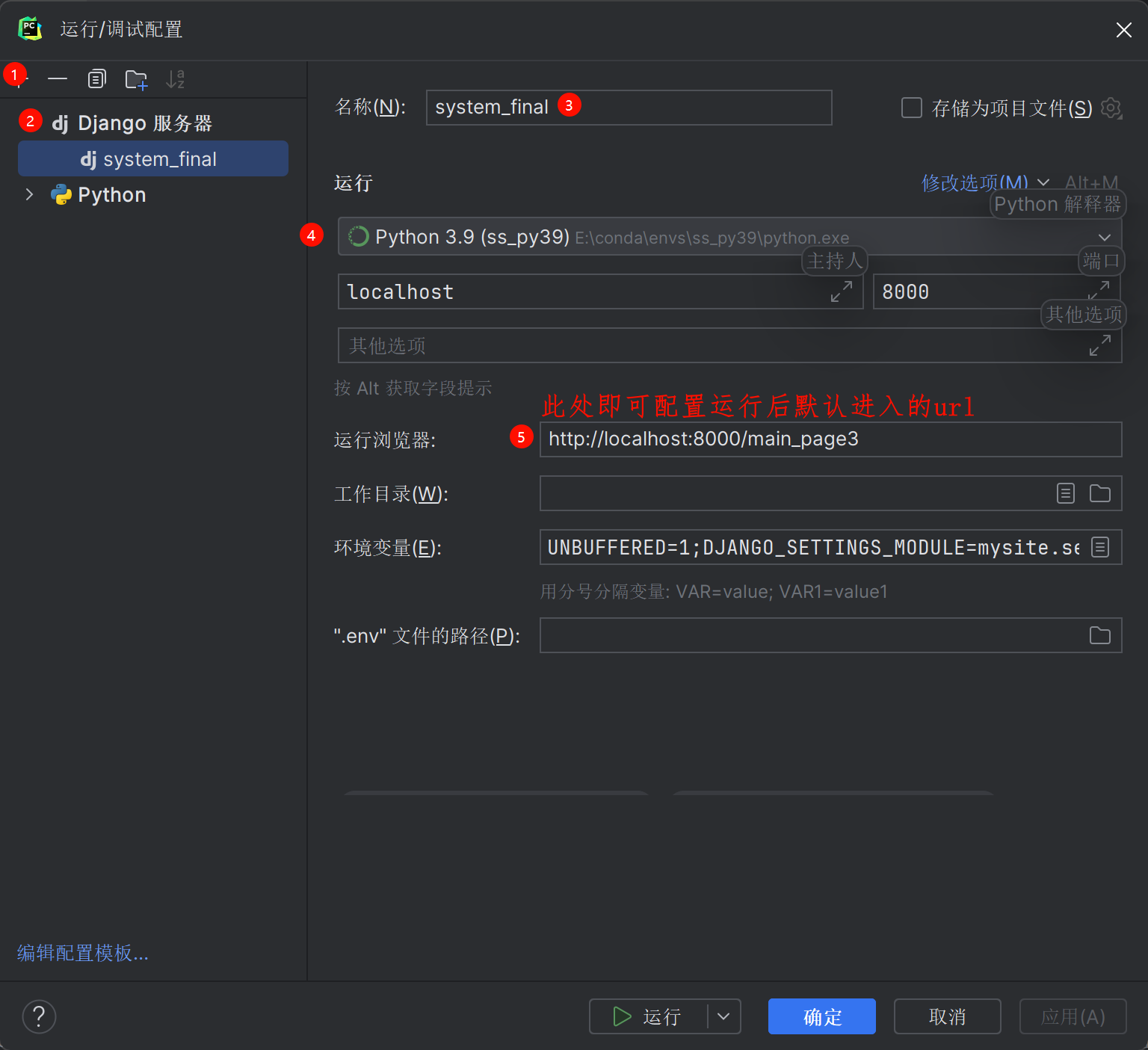Screen dimensions: 1148x1050
Task: Select the system_final configuration
Action: point(160,158)
